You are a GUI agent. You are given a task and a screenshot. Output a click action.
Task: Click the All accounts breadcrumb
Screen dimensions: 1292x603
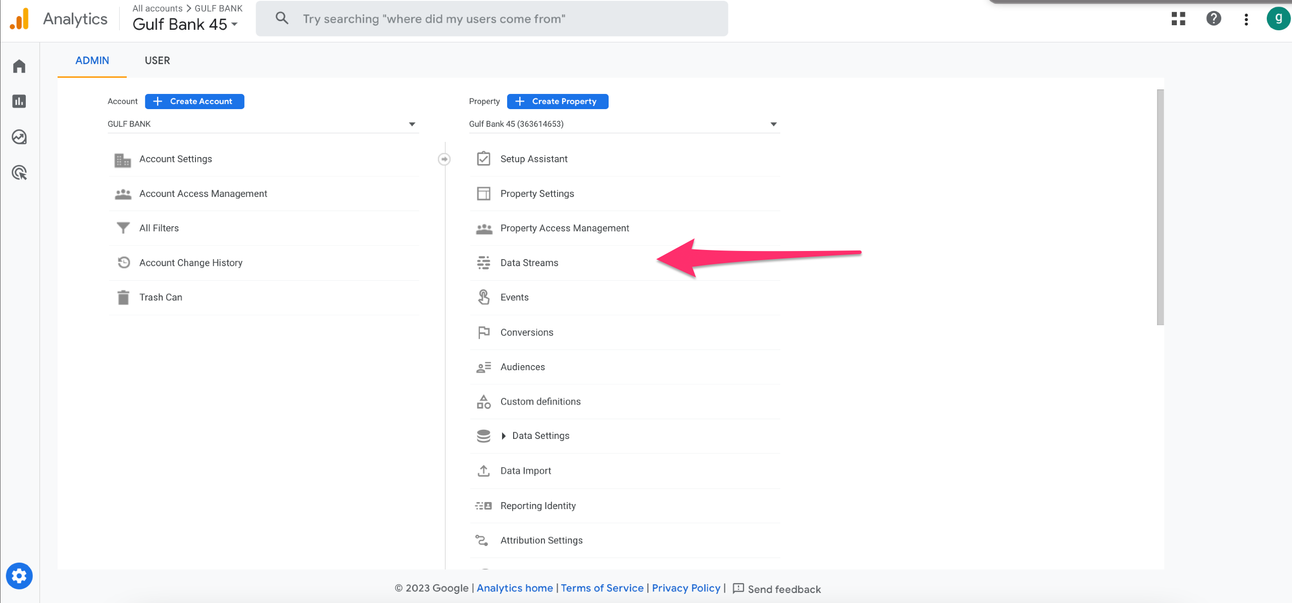pyautogui.click(x=157, y=8)
